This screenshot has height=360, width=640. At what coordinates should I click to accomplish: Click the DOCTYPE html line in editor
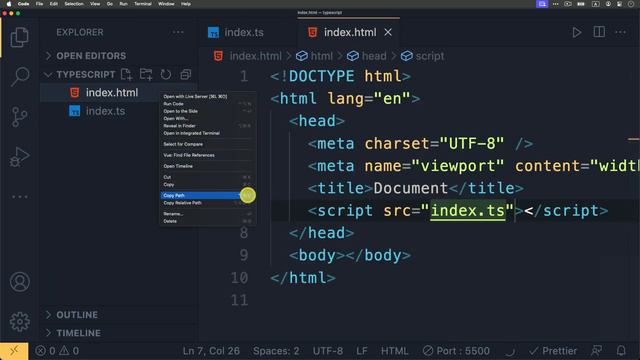tap(340, 76)
